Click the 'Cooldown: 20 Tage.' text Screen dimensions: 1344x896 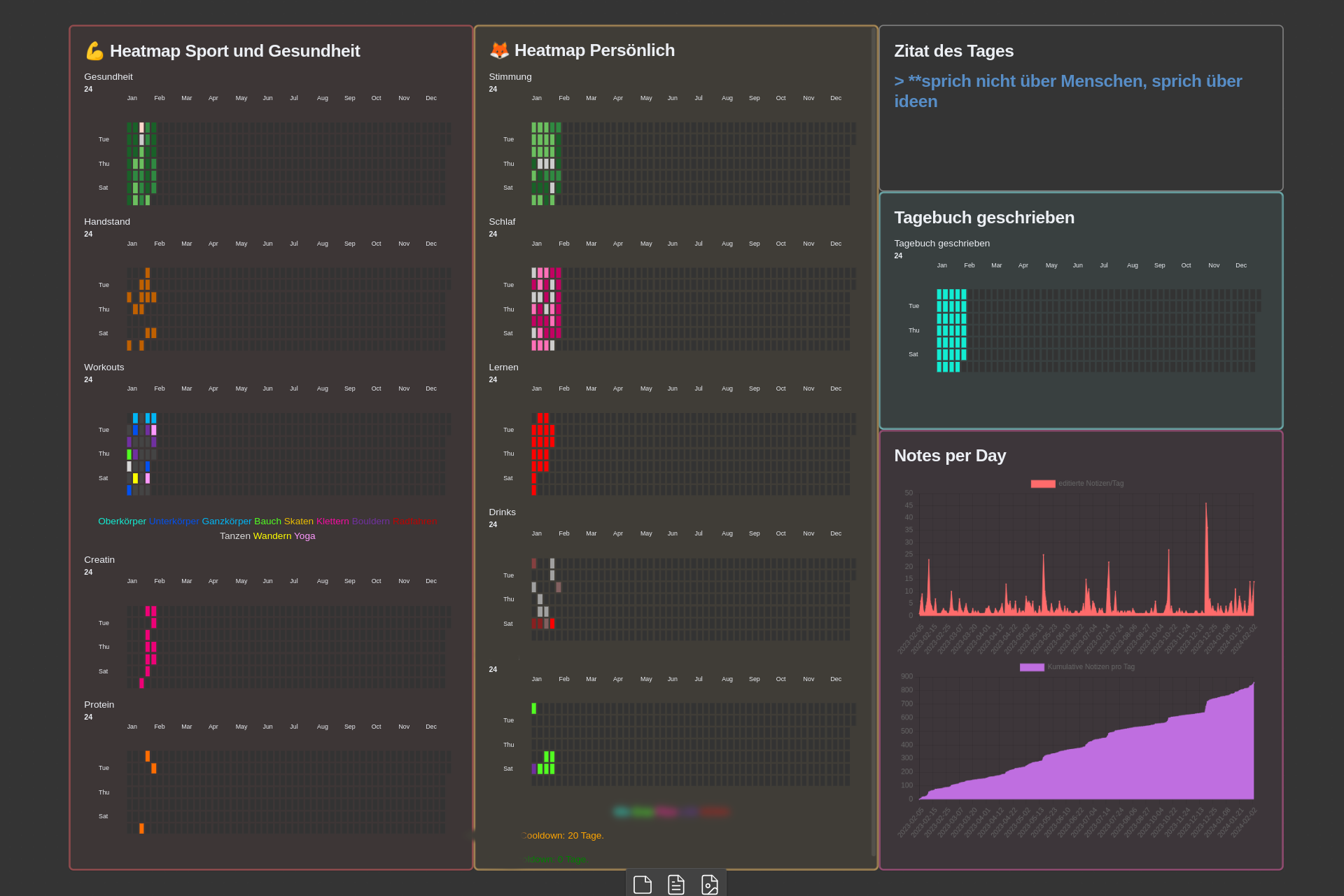click(x=562, y=836)
